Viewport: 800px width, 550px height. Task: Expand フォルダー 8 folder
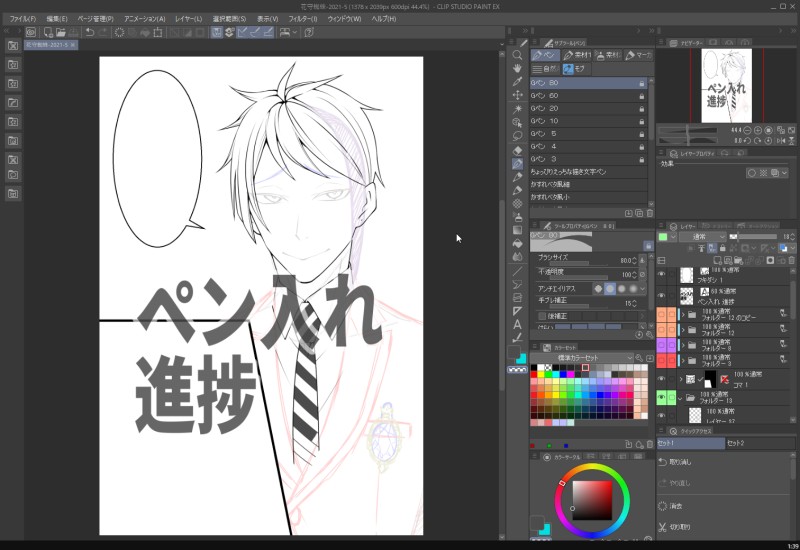(683, 345)
